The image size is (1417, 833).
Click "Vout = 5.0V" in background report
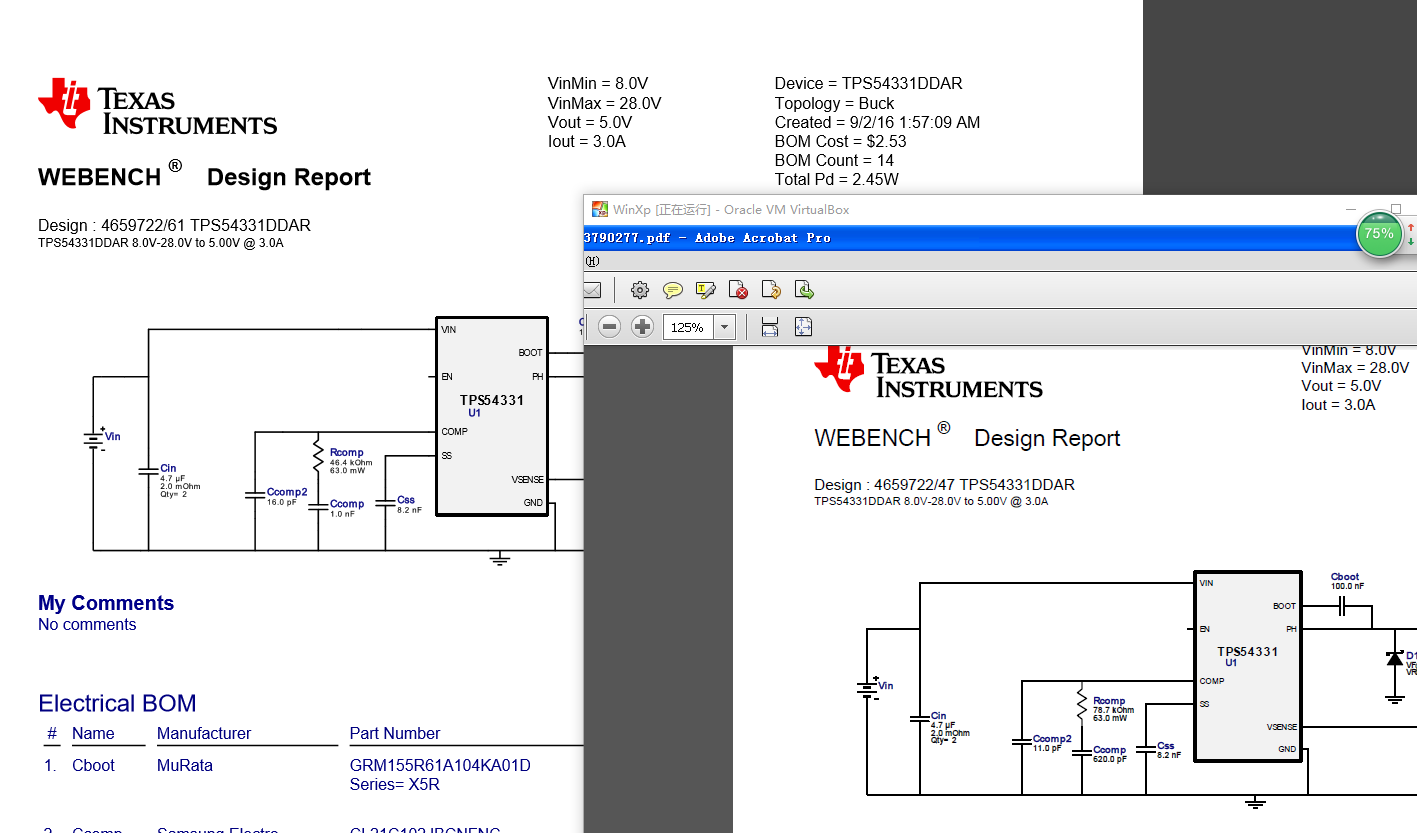point(590,122)
